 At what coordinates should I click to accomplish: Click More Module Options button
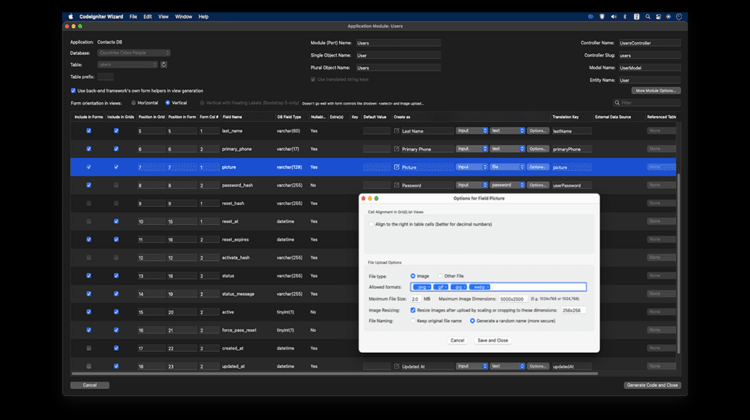656,90
